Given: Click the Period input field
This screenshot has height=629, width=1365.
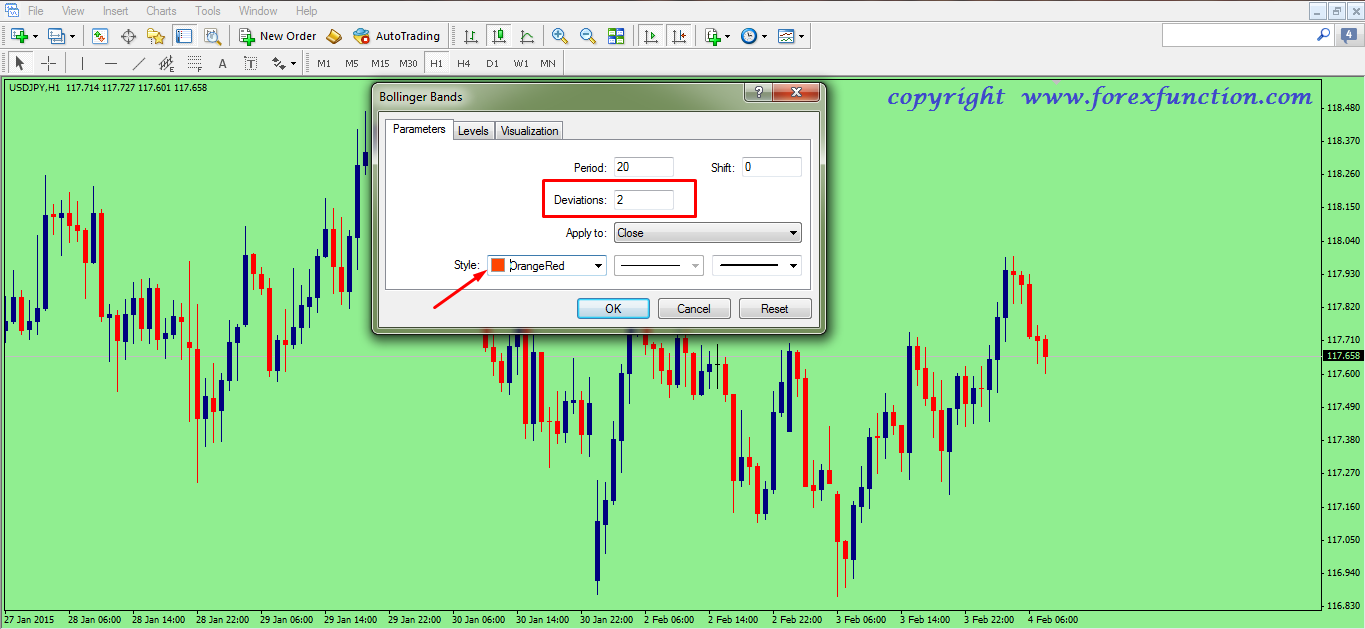Looking at the screenshot, I should 644,167.
